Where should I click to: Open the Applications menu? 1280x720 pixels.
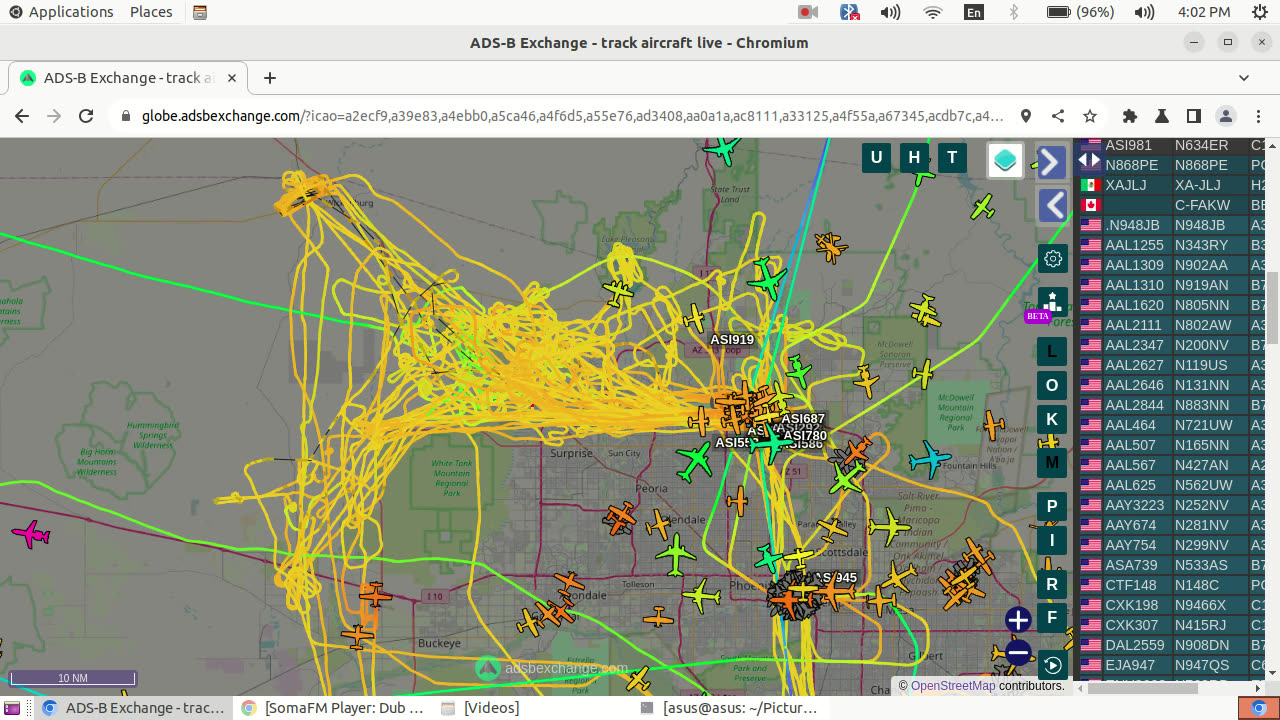tap(62, 12)
